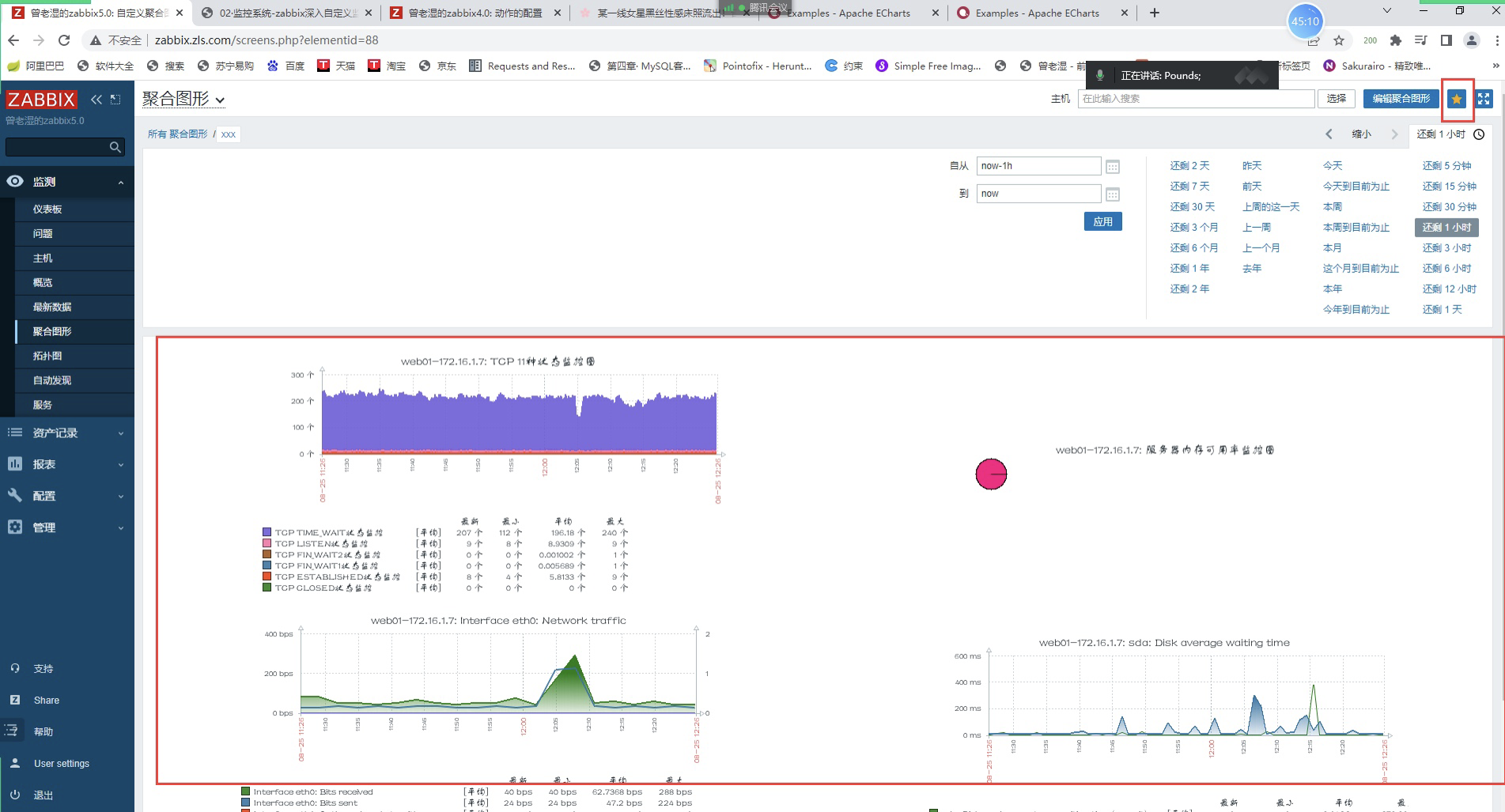1505x812 pixels.
Task: Open browser tab search dropdown arrow
Action: [x=1386, y=11]
